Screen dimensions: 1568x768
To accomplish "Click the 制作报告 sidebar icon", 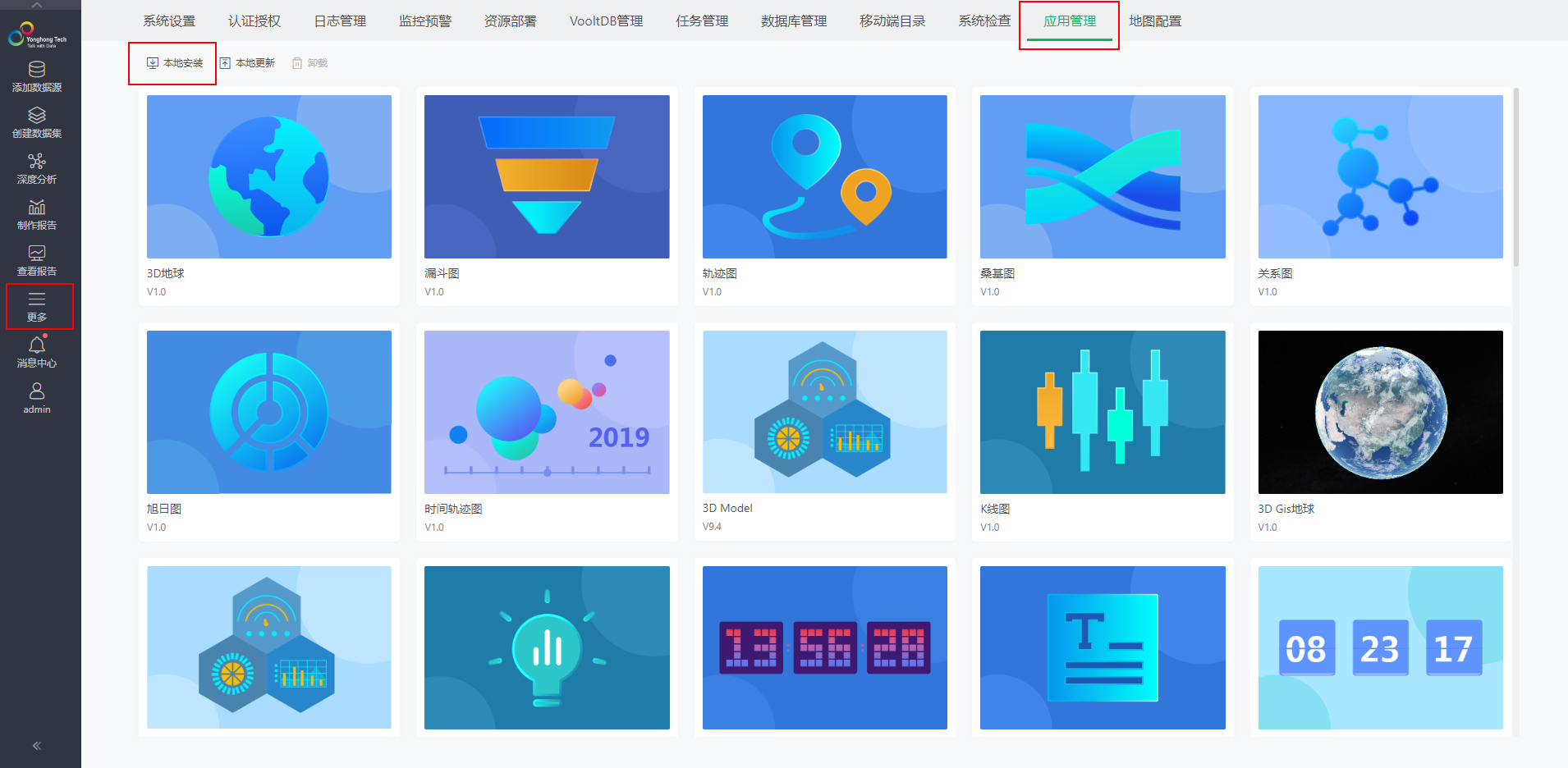I will click(36, 215).
